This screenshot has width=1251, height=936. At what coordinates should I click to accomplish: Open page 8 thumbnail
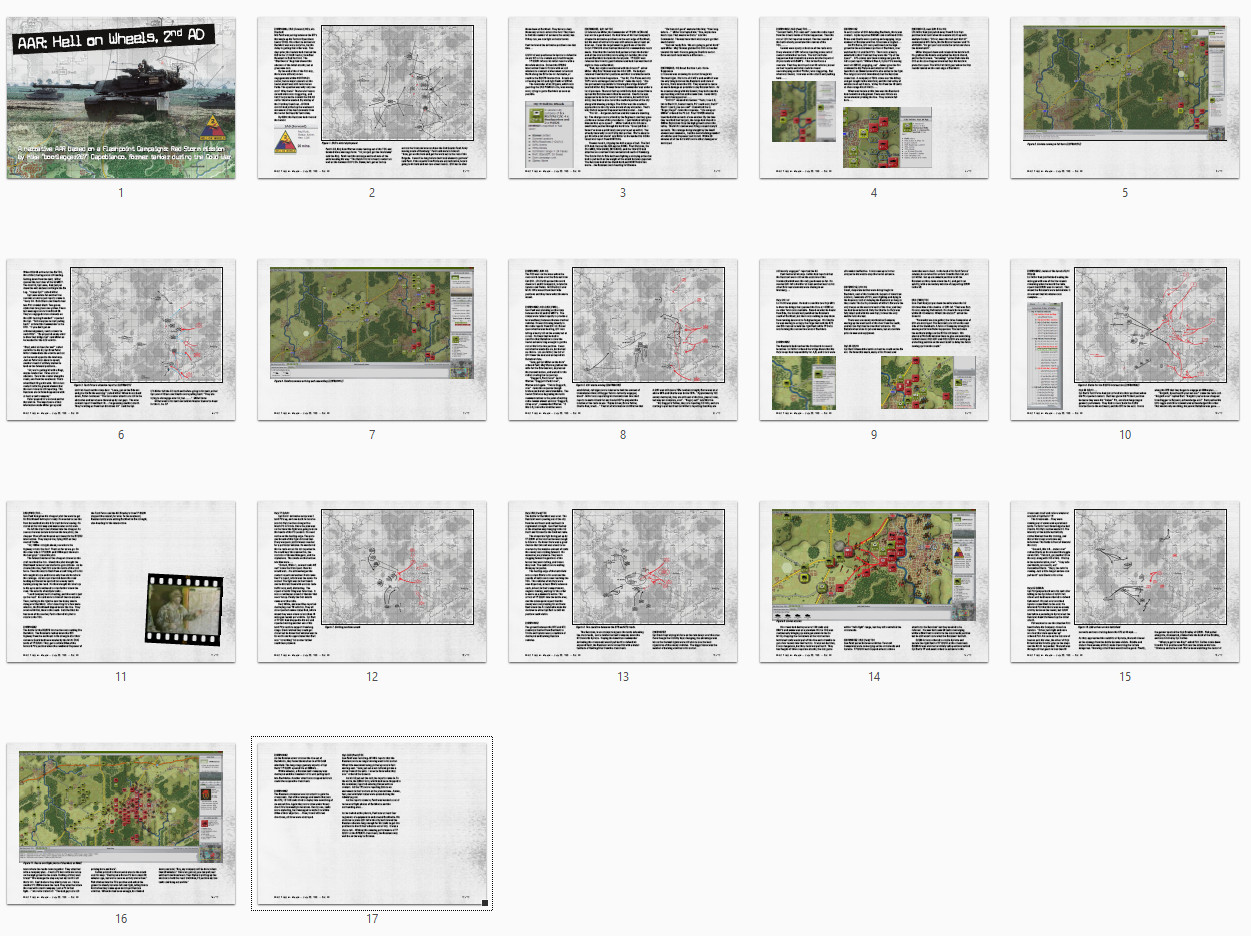tap(623, 340)
